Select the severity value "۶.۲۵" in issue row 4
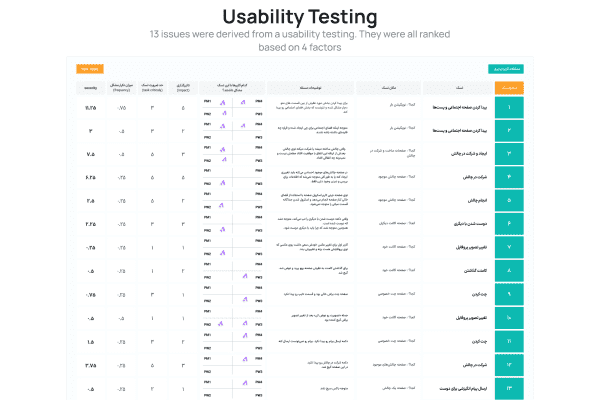Screen dimensions: 600x400 click(x=90, y=178)
